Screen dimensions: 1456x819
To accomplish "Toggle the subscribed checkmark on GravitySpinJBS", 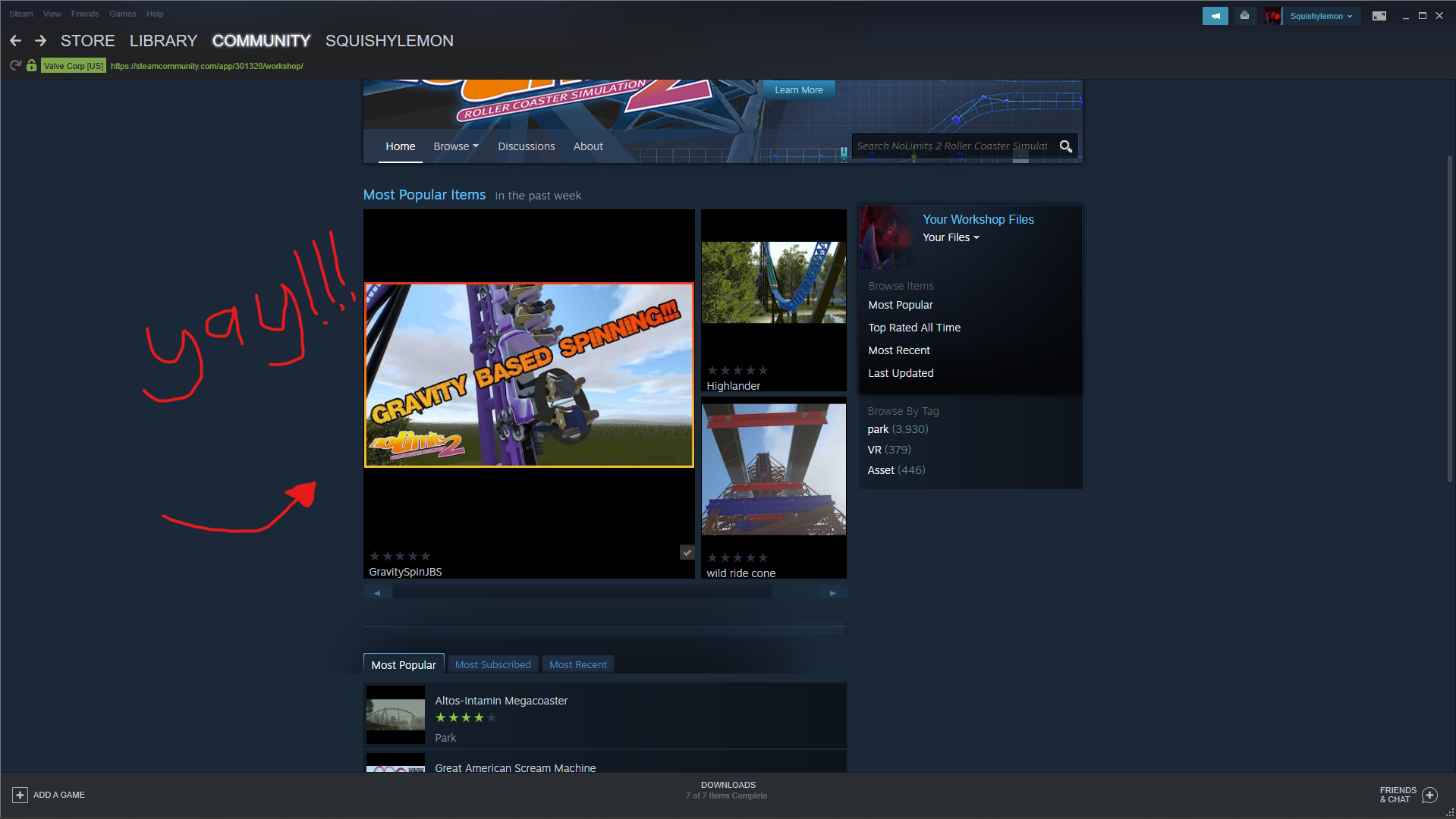I will [x=687, y=553].
